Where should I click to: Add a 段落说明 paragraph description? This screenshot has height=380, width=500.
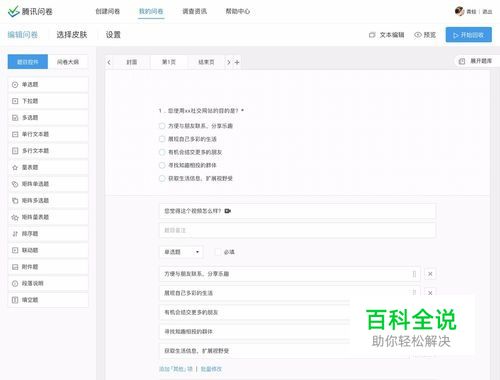[x=48, y=283]
